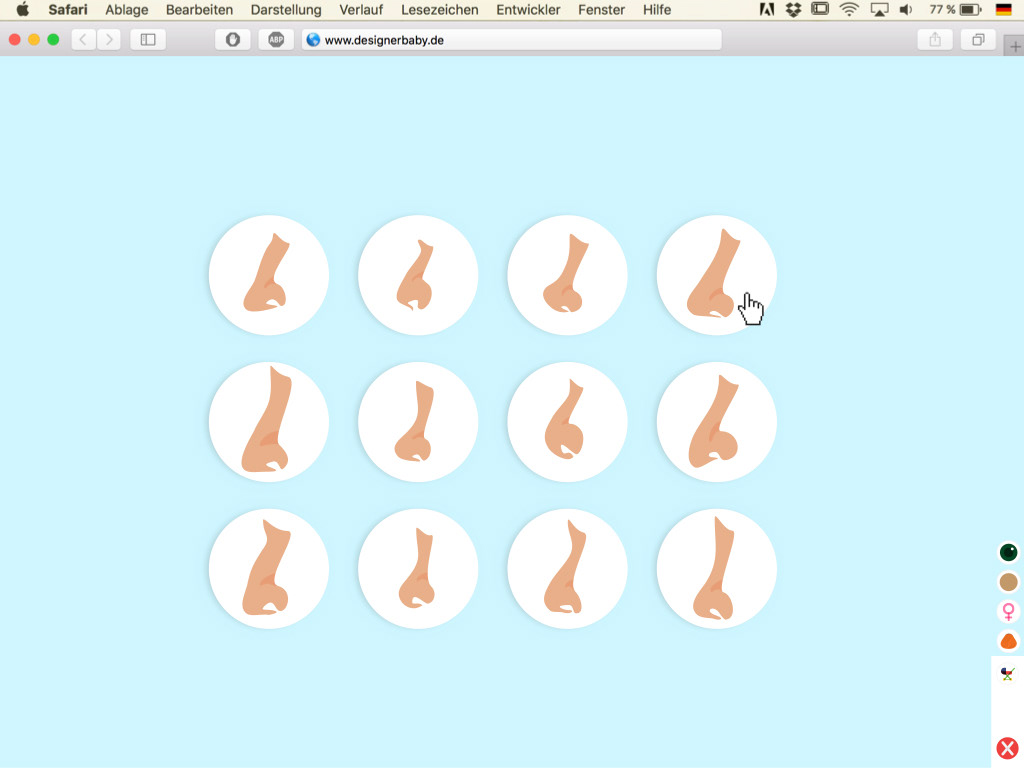Image resolution: width=1024 pixels, height=768 pixels.
Task: Click the orange hair icon in sidebar
Action: coord(1008,641)
